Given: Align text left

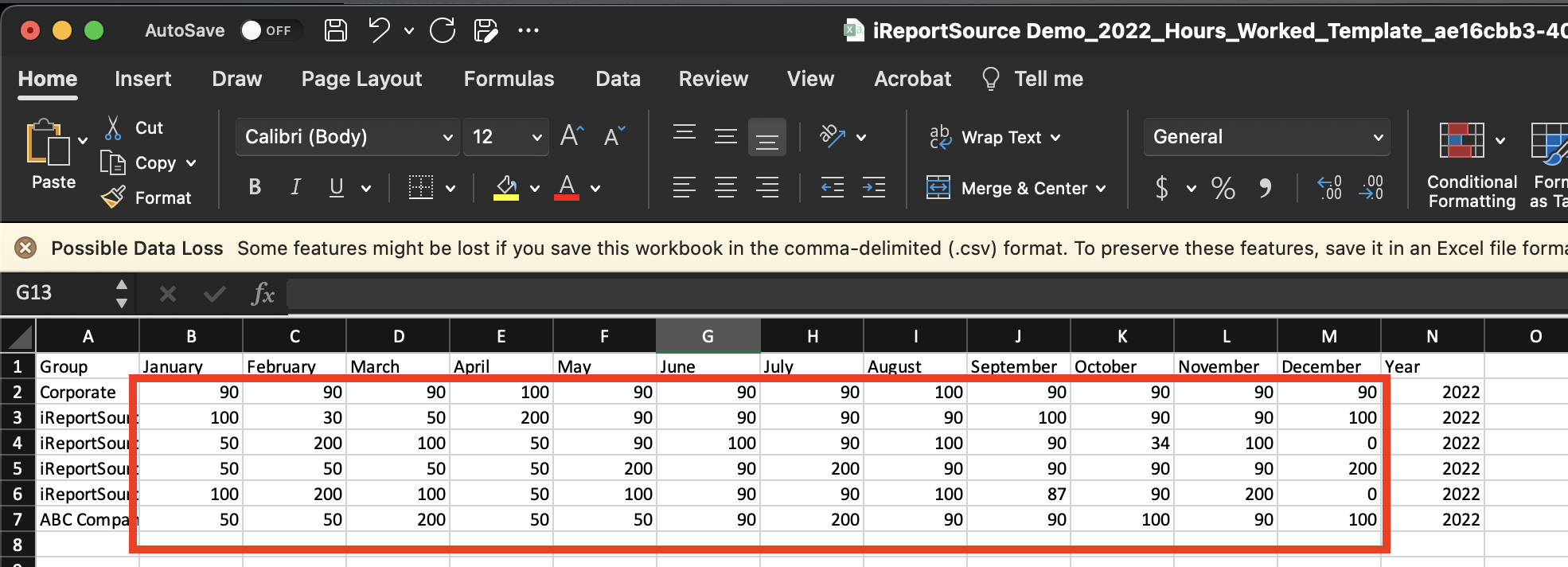Looking at the screenshot, I should (685, 188).
